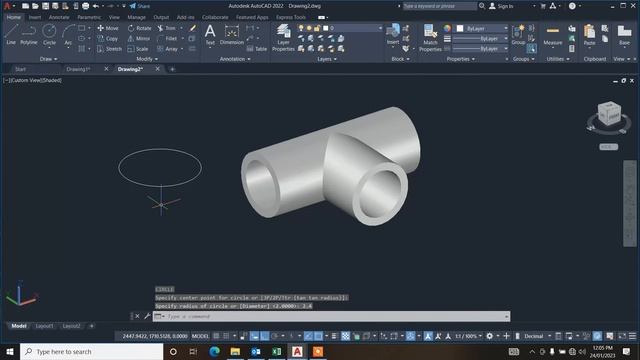
Task: Open object color ByLayer swatch dropdown
Action: pyautogui.click(x=482, y=28)
